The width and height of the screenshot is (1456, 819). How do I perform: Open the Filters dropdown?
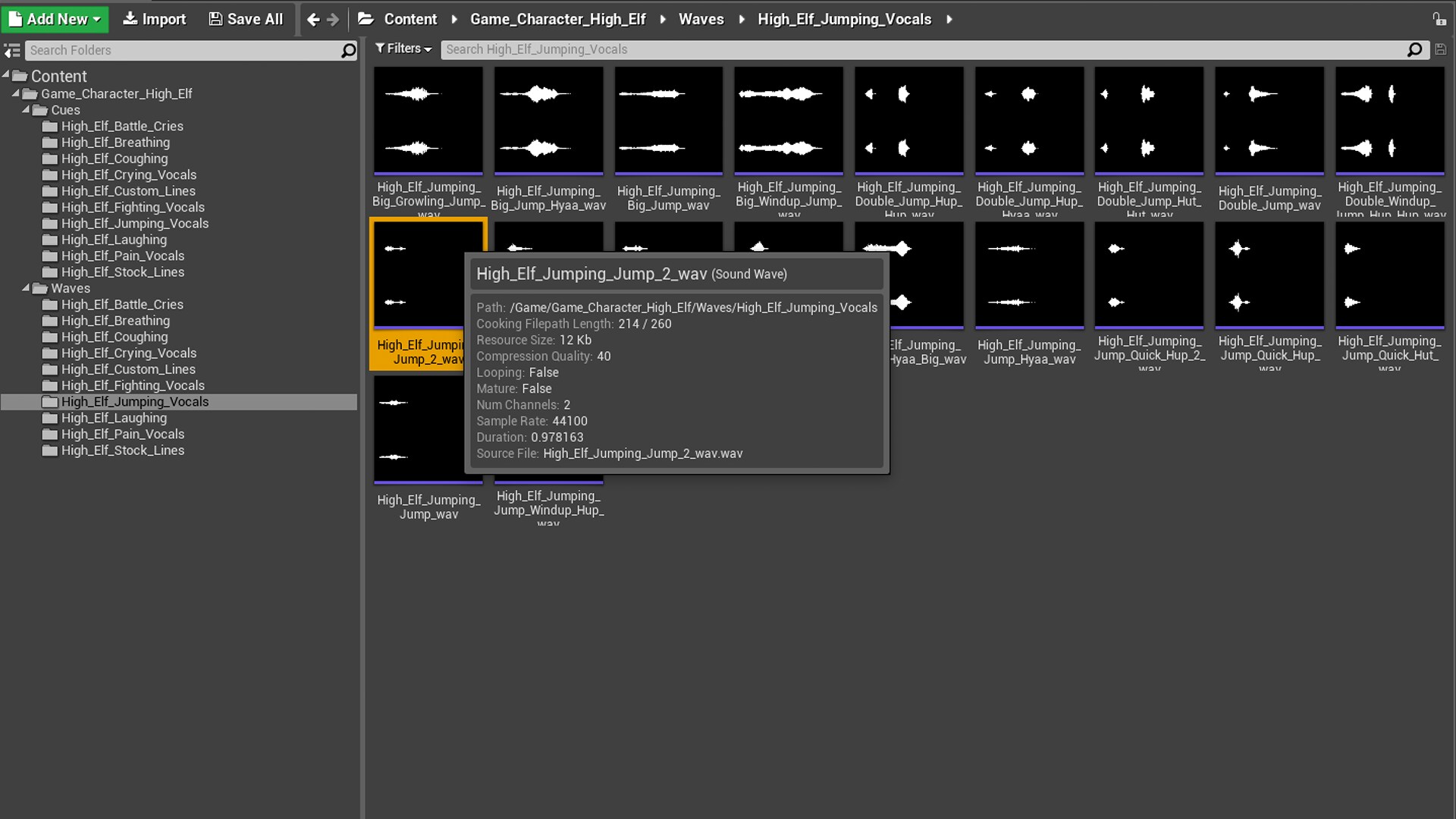pos(403,49)
